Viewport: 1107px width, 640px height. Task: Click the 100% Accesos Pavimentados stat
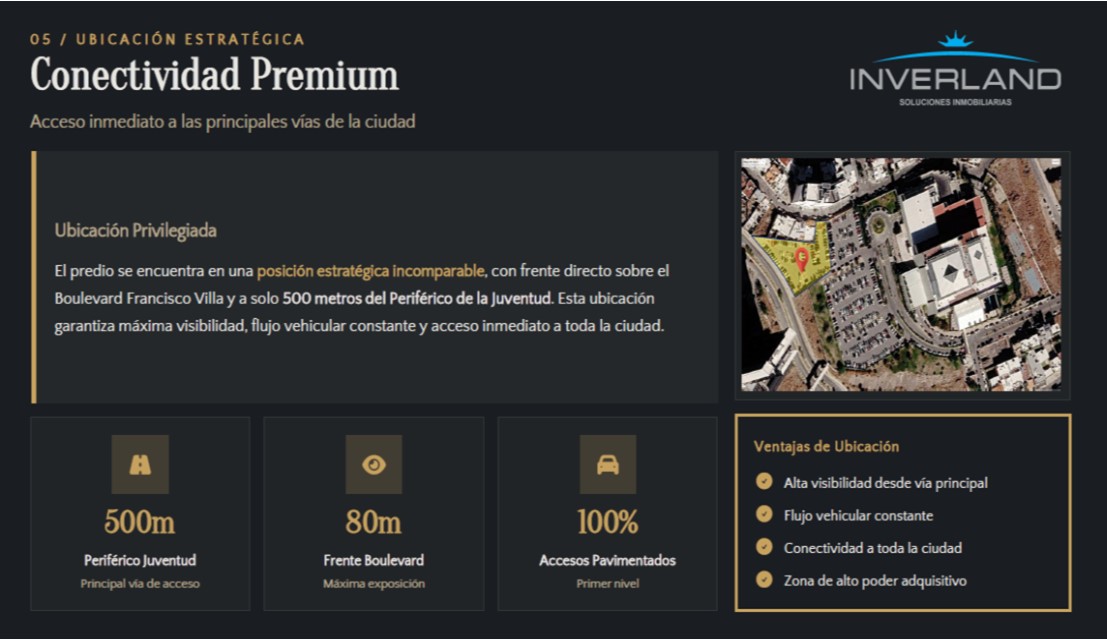pyautogui.click(x=607, y=521)
